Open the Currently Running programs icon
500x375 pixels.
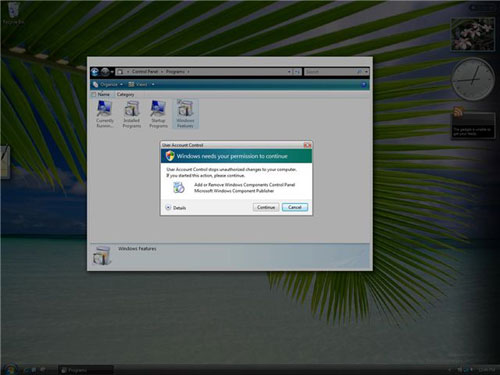pyautogui.click(x=105, y=114)
